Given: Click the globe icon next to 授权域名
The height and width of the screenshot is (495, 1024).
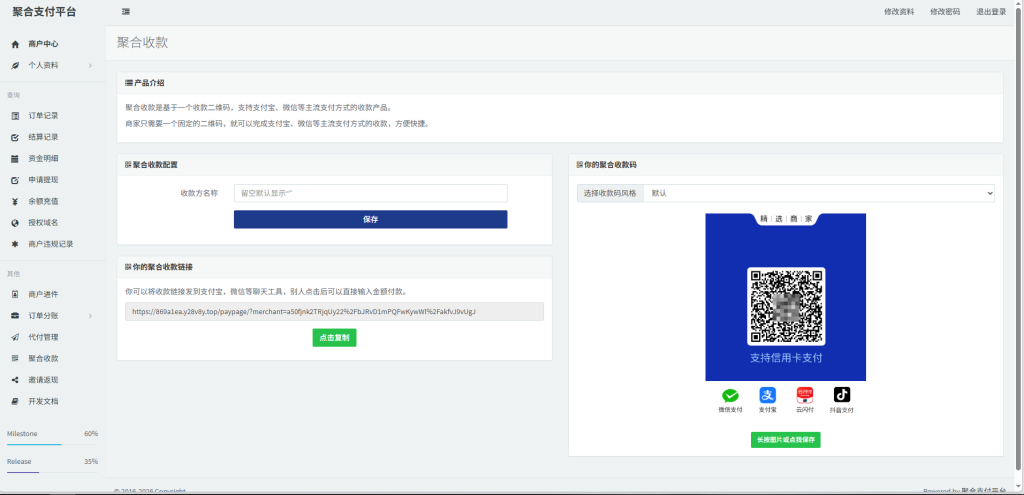Looking at the screenshot, I should click(15, 223).
